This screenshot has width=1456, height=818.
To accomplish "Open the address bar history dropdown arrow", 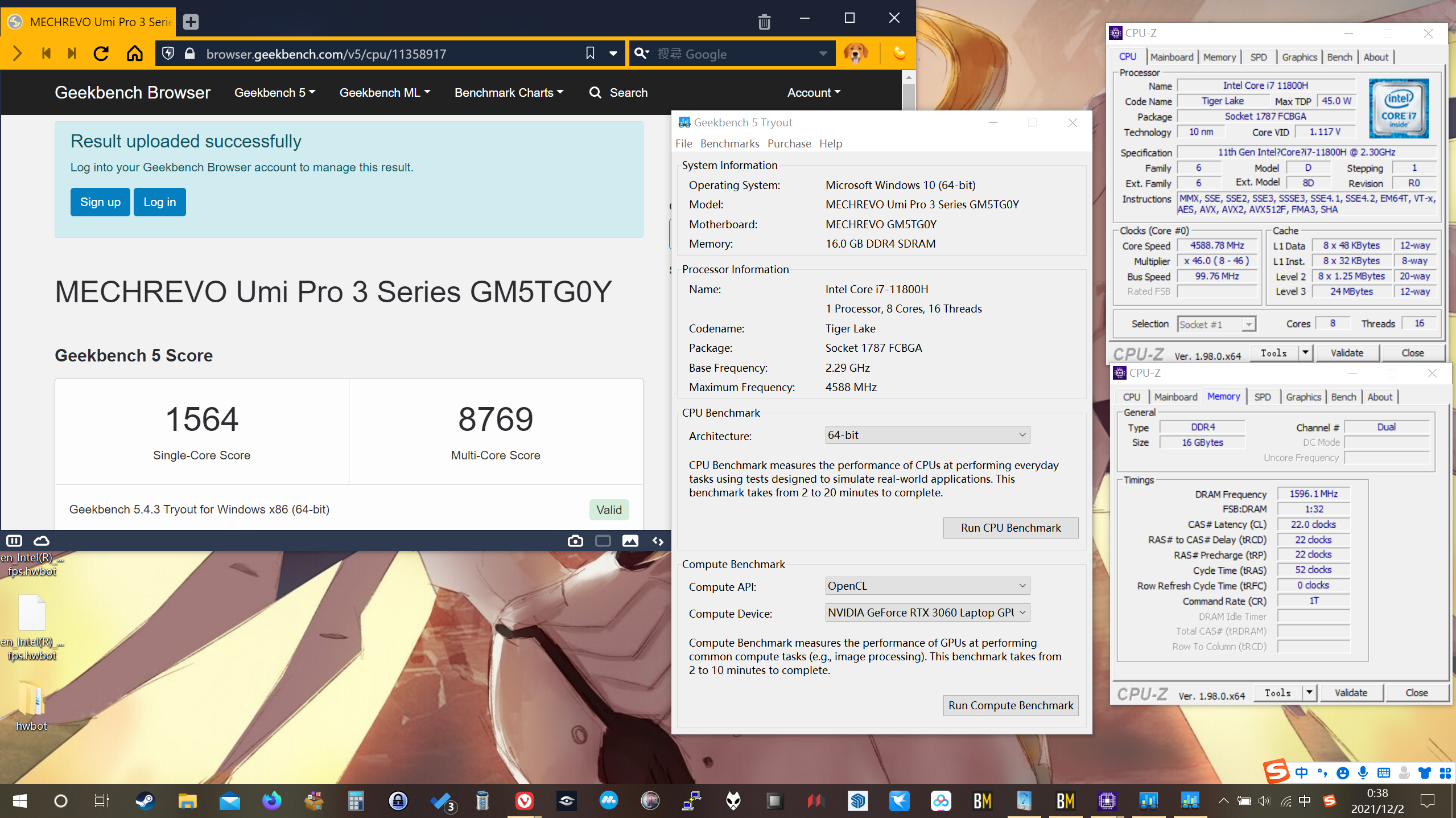I will (613, 54).
